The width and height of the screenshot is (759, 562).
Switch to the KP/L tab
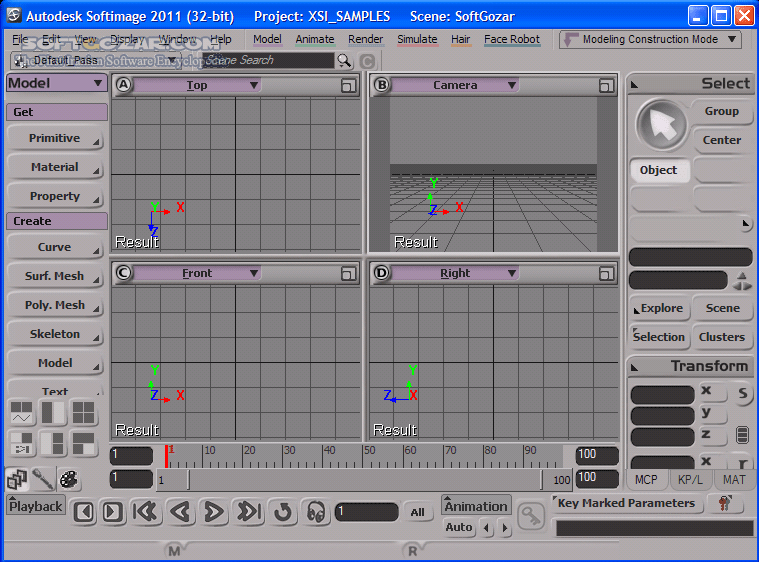[x=690, y=480]
